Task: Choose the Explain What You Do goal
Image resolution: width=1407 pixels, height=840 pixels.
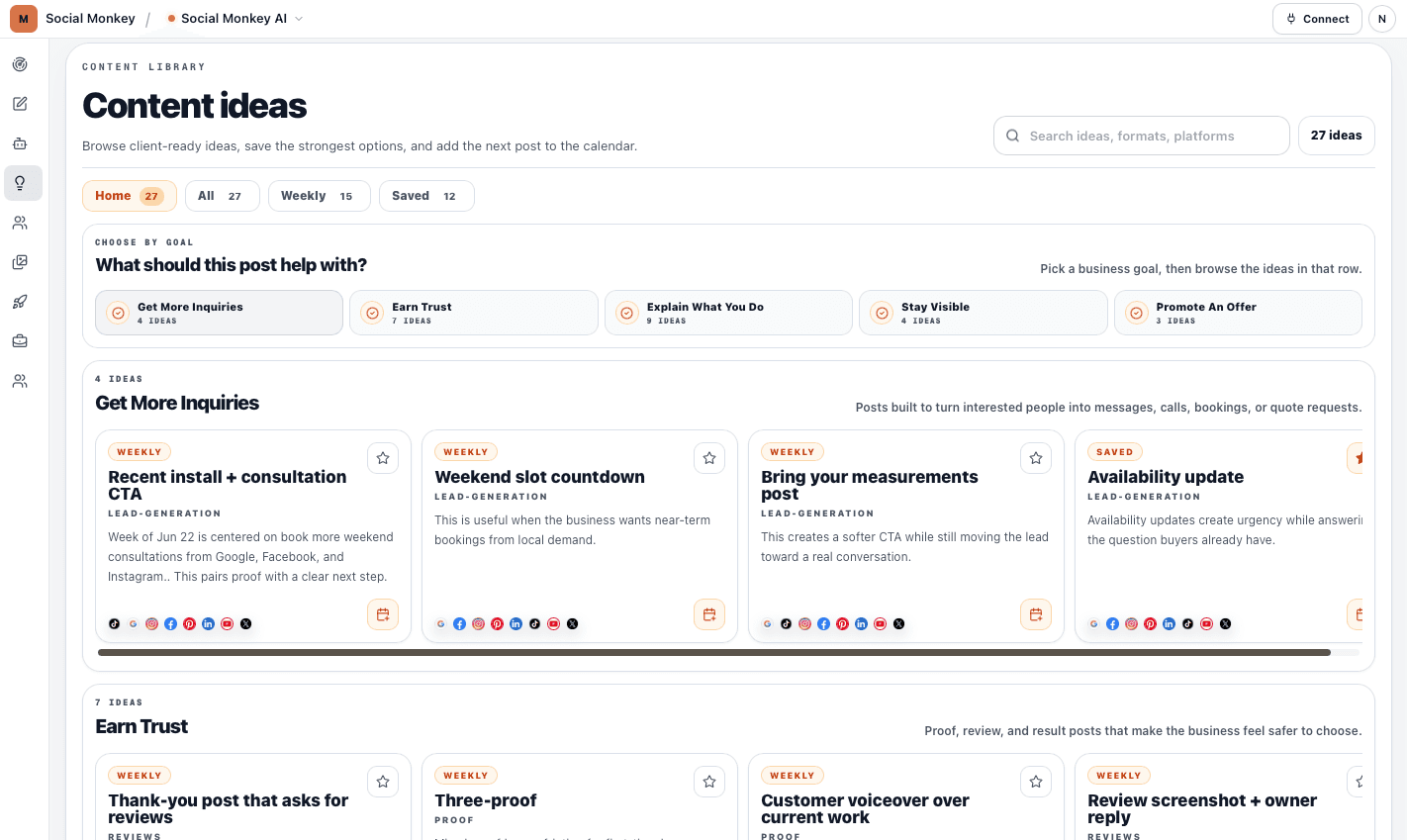Action: pyautogui.click(x=728, y=313)
